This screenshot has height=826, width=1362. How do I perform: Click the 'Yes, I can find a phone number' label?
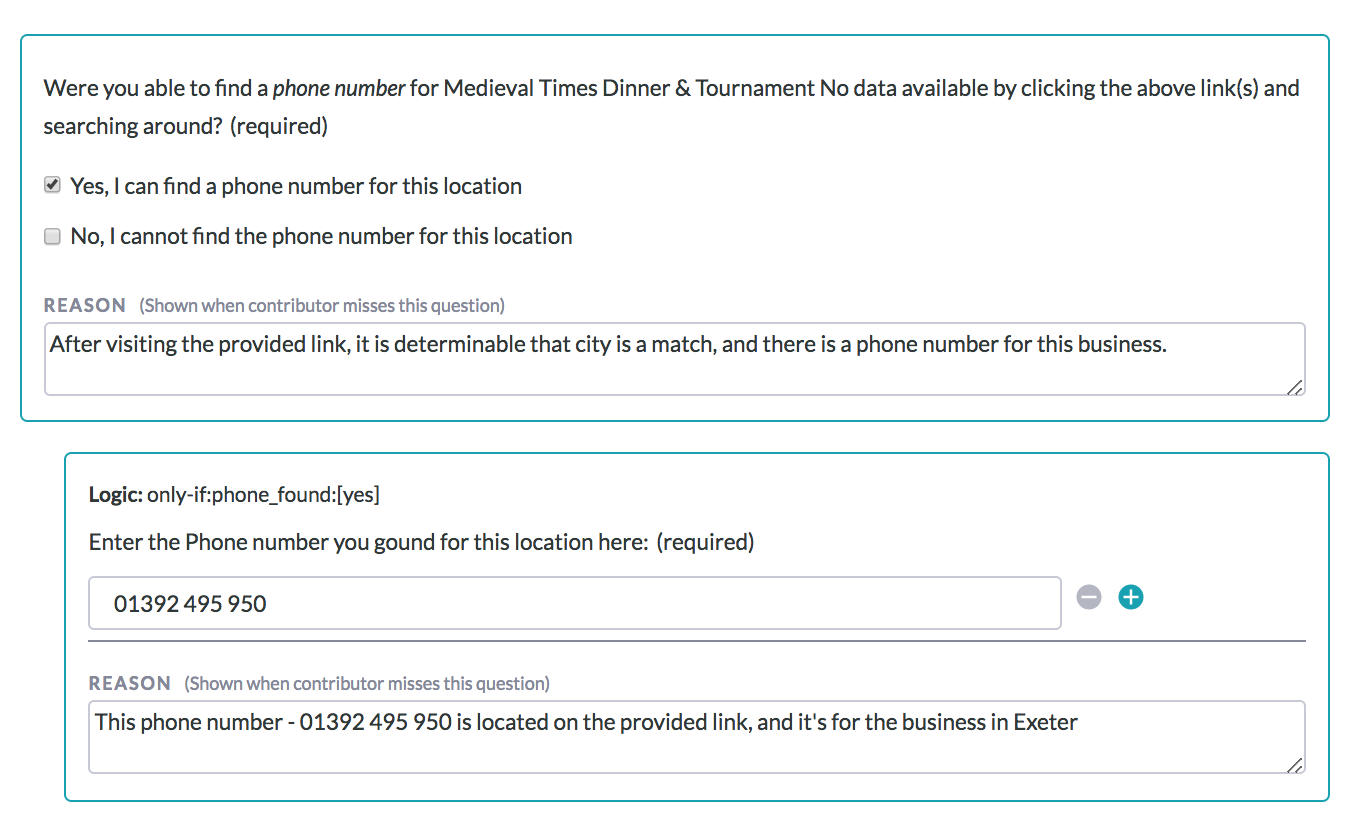click(295, 186)
